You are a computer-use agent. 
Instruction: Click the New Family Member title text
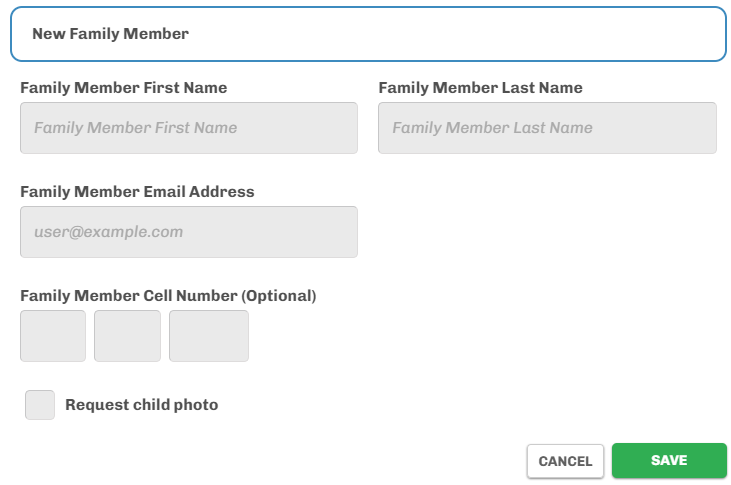point(110,34)
